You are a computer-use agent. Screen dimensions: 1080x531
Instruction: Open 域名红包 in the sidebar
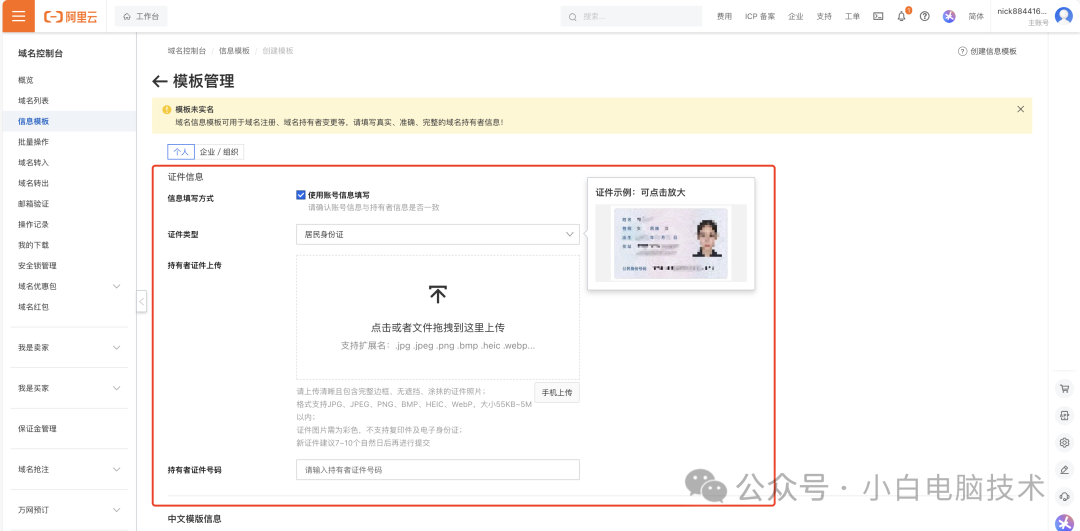pyautogui.click(x=34, y=307)
